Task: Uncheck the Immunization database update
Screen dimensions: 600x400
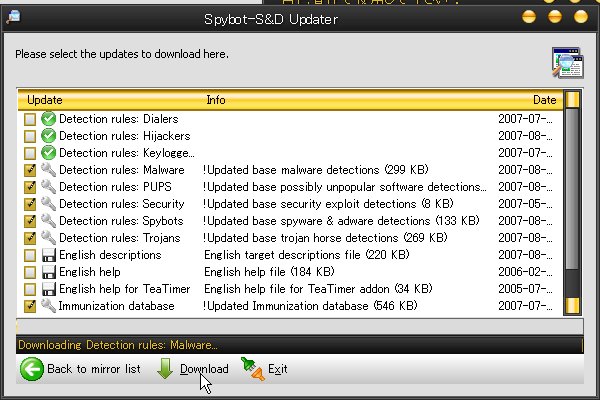Action: 30,306
